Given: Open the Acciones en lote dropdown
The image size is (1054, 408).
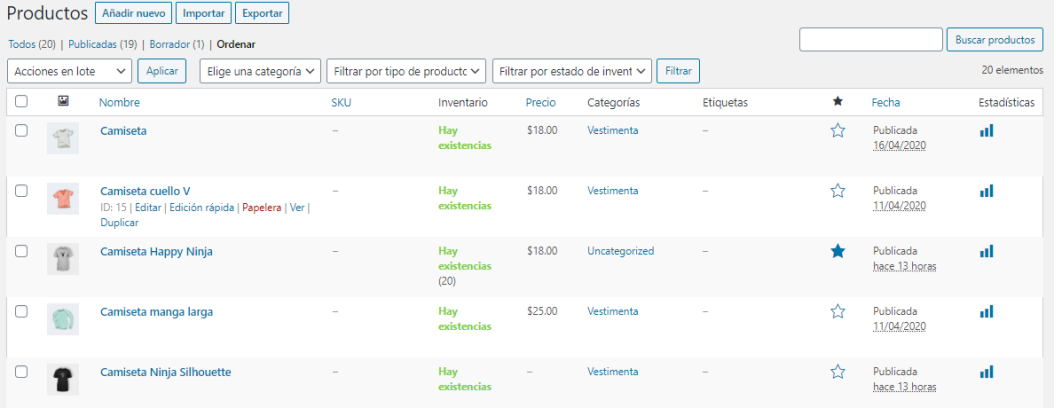Looking at the screenshot, I should coord(69,71).
